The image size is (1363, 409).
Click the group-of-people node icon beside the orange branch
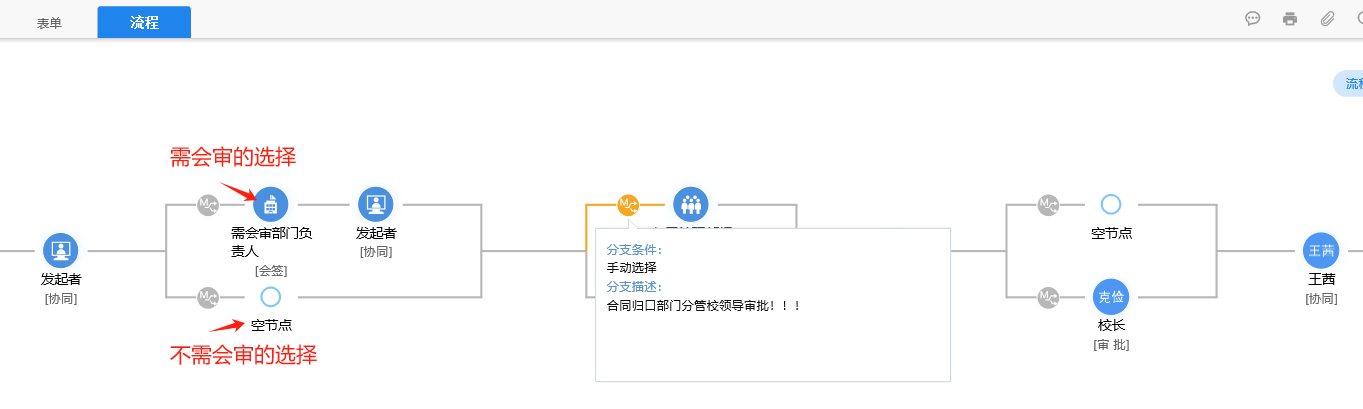click(689, 204)
